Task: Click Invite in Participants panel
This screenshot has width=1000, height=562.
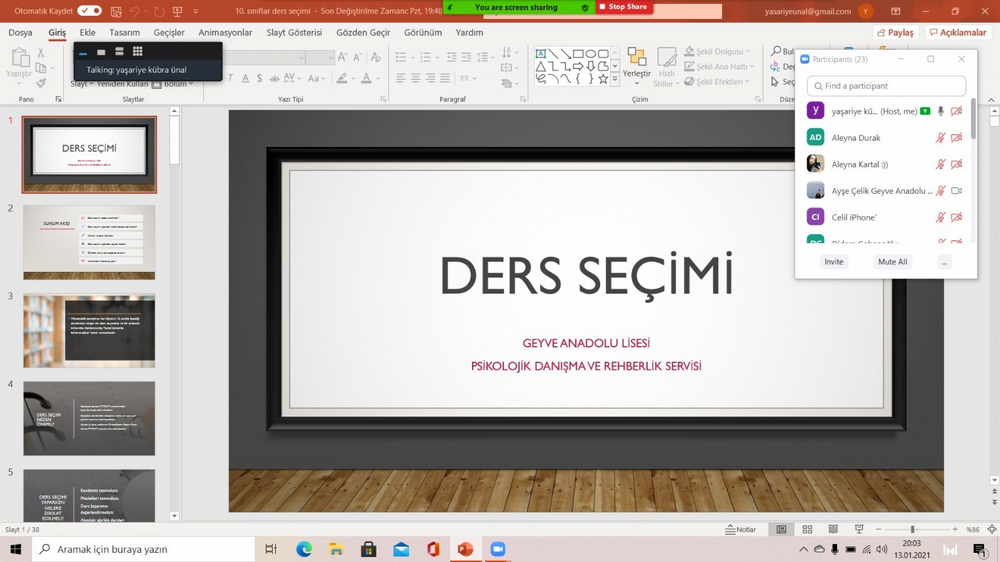Action: [834, 262]
